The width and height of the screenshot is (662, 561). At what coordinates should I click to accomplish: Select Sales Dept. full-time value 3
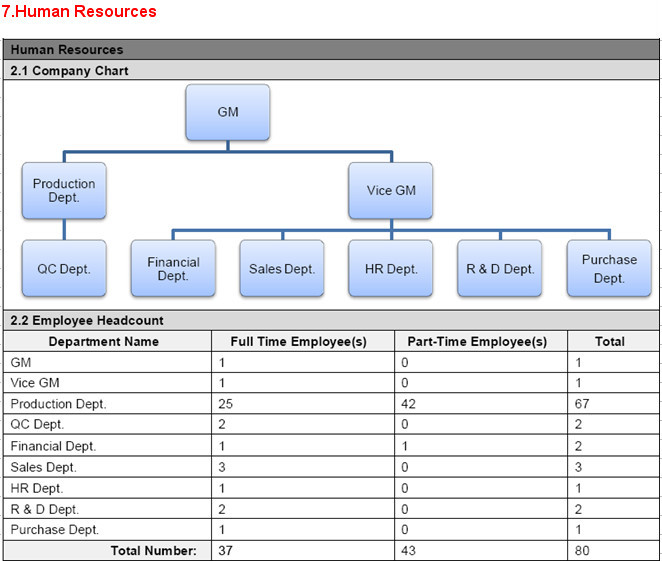pos(222,467)
